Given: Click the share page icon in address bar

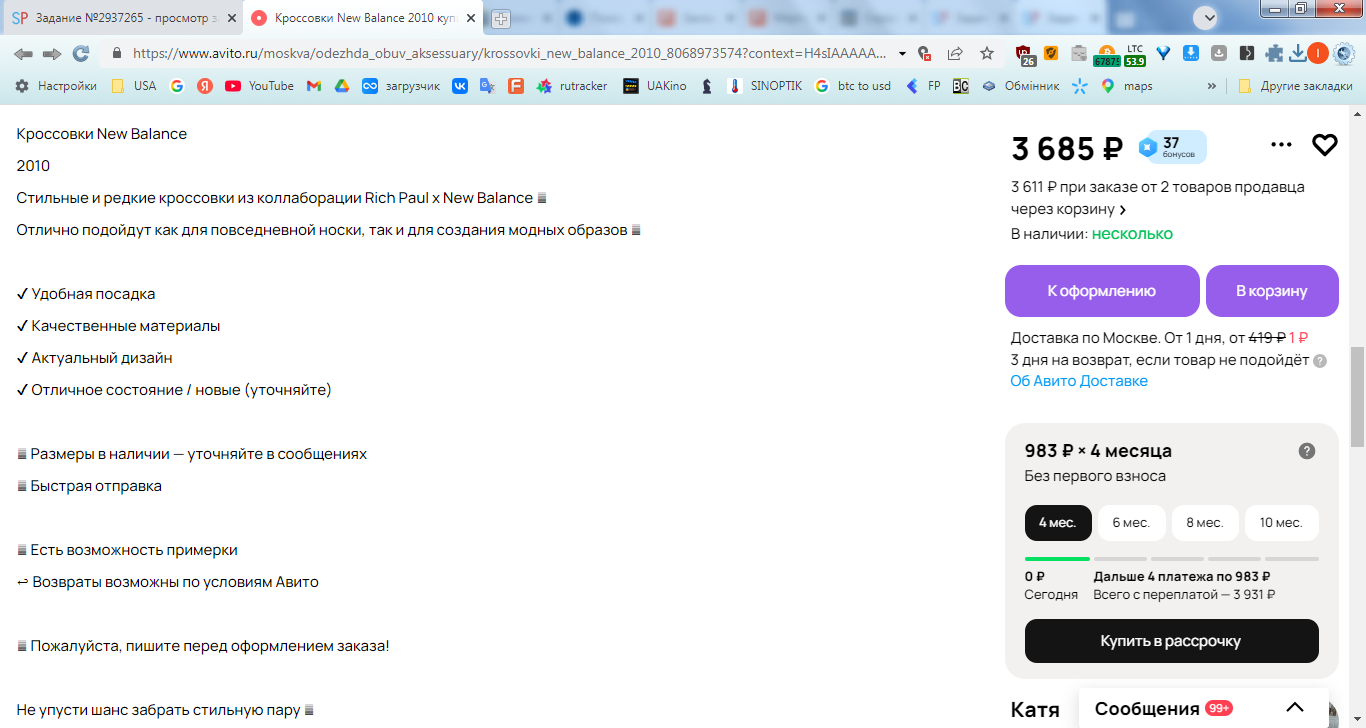Looking at the screenshot, I should tap(956, 53).
